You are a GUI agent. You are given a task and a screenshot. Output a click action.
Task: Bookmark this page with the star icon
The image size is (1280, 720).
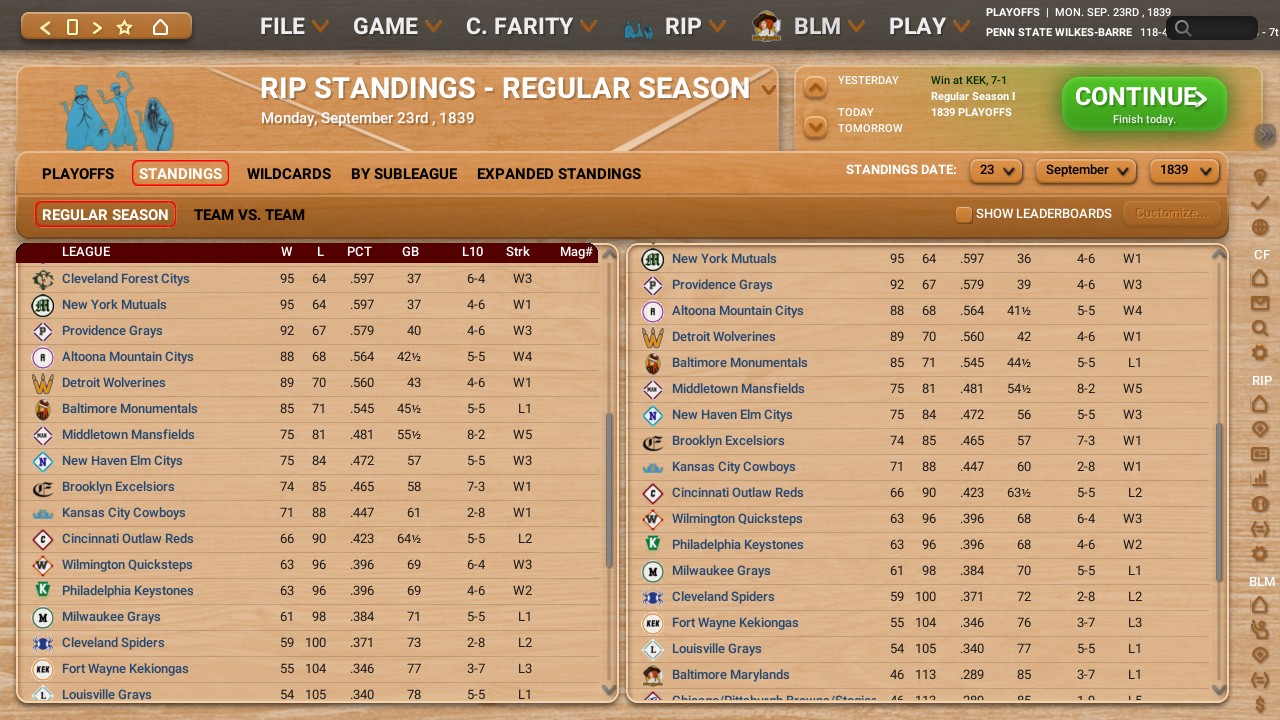click(x=125, y=27)
